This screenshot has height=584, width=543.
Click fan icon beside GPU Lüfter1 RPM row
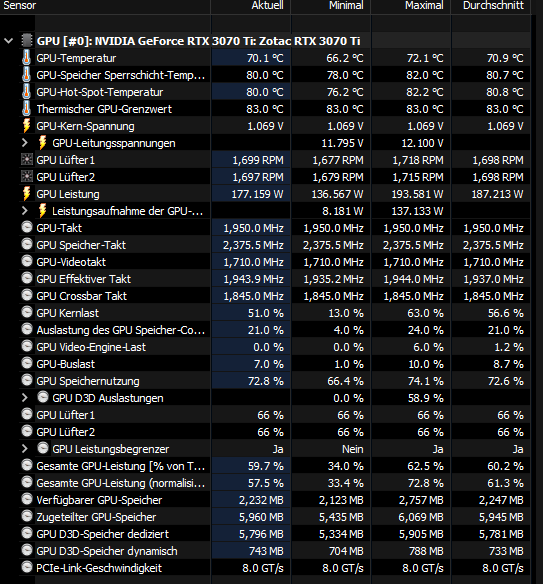[x=27, y=160]
